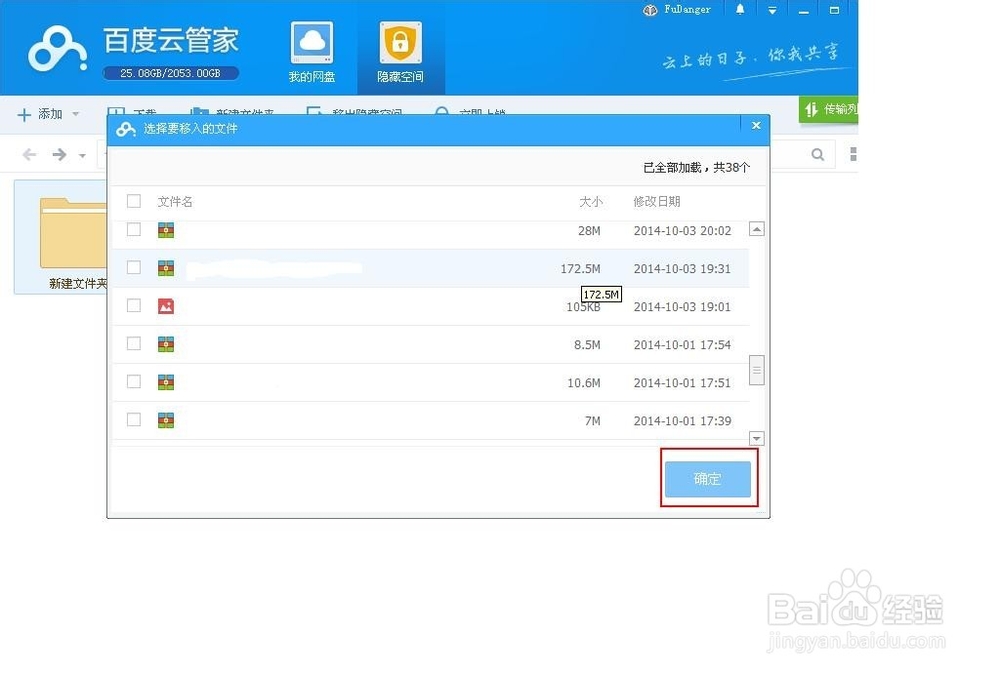Image resolution: width=1000 pixels, height=675 pixels.
Task: Click the dialog title cloud icon
Action: 126,129
